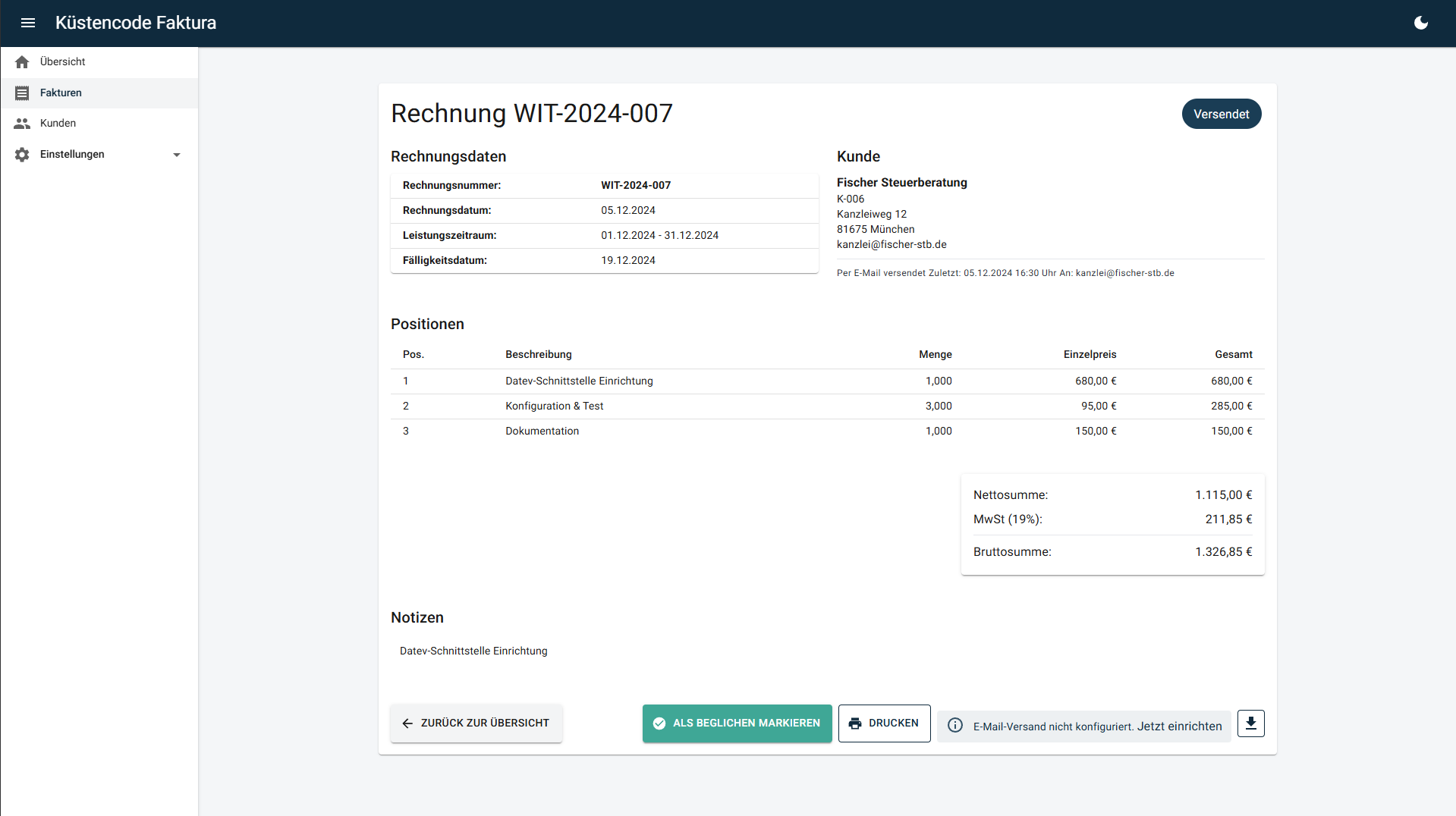Click the home icon next to Übersicht
The width and height of the screenshot is (1456, 816).
pyautogui.click(x=22, y=61)
